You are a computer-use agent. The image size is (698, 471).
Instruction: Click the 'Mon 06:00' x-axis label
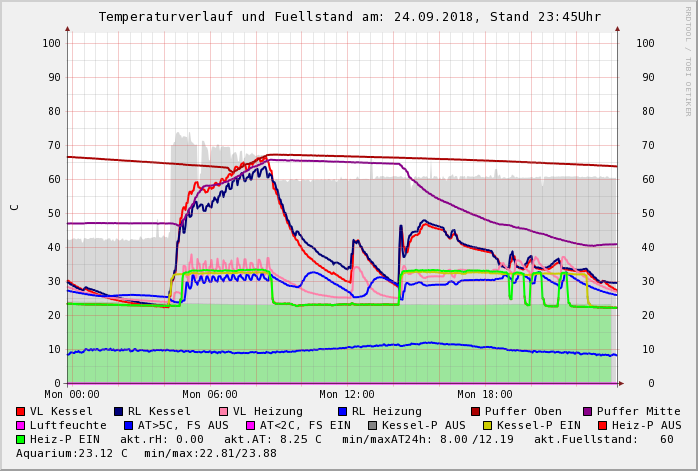pos(210,394)
